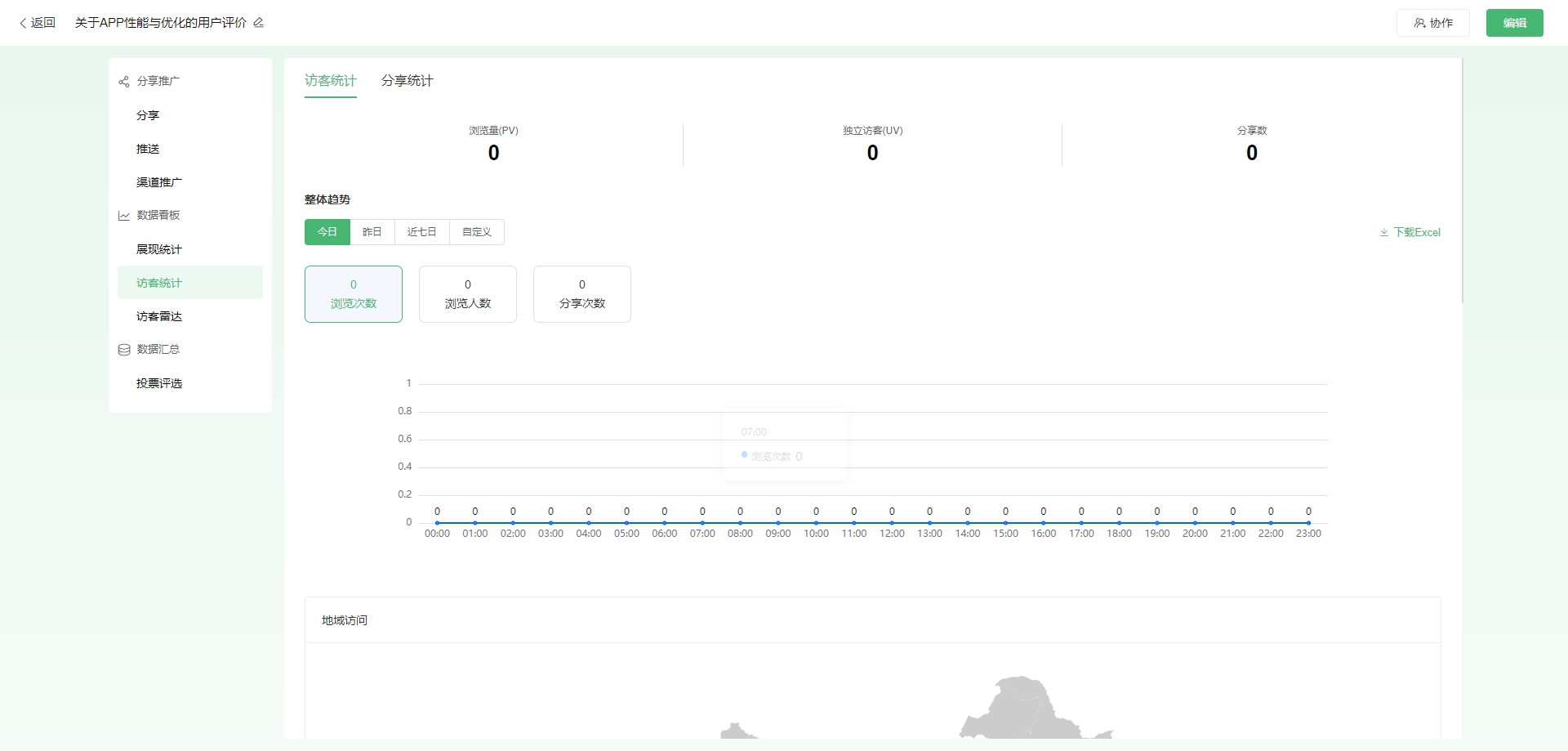Click the database icon beside 数据汇总
The height and width of the screenshot is (751, 1568).
124,350
